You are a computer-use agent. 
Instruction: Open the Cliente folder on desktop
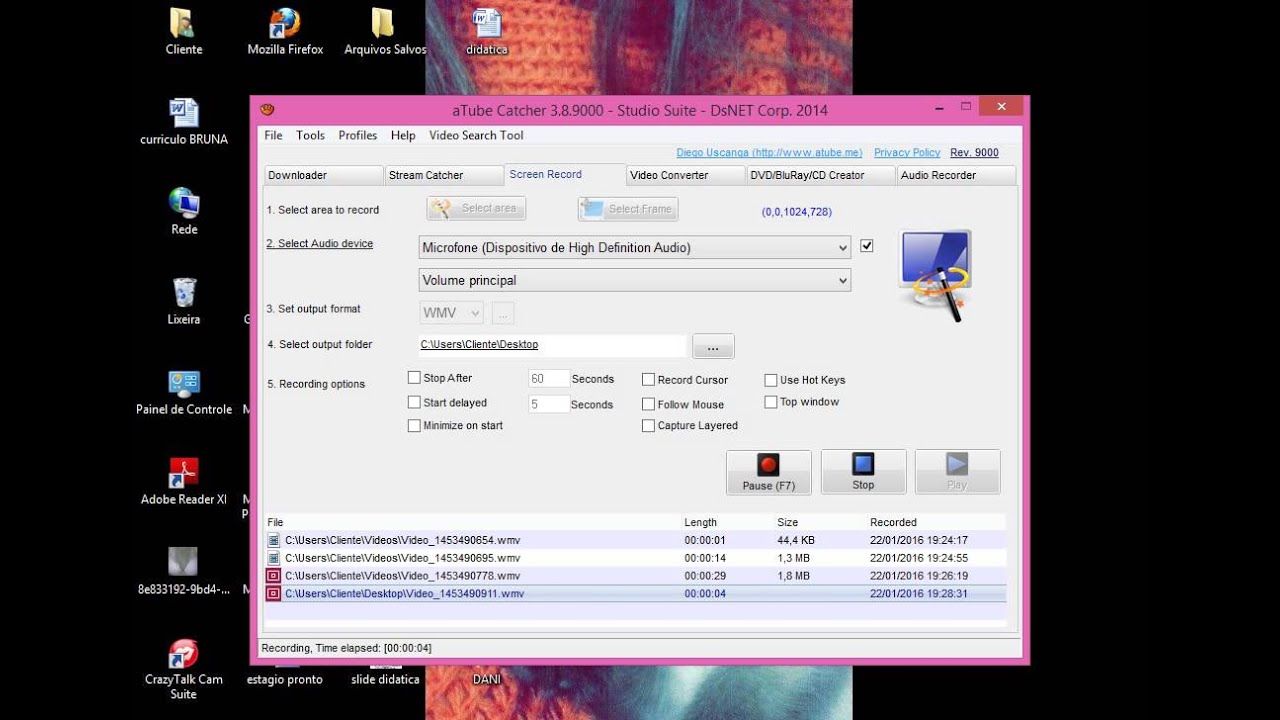183,30
